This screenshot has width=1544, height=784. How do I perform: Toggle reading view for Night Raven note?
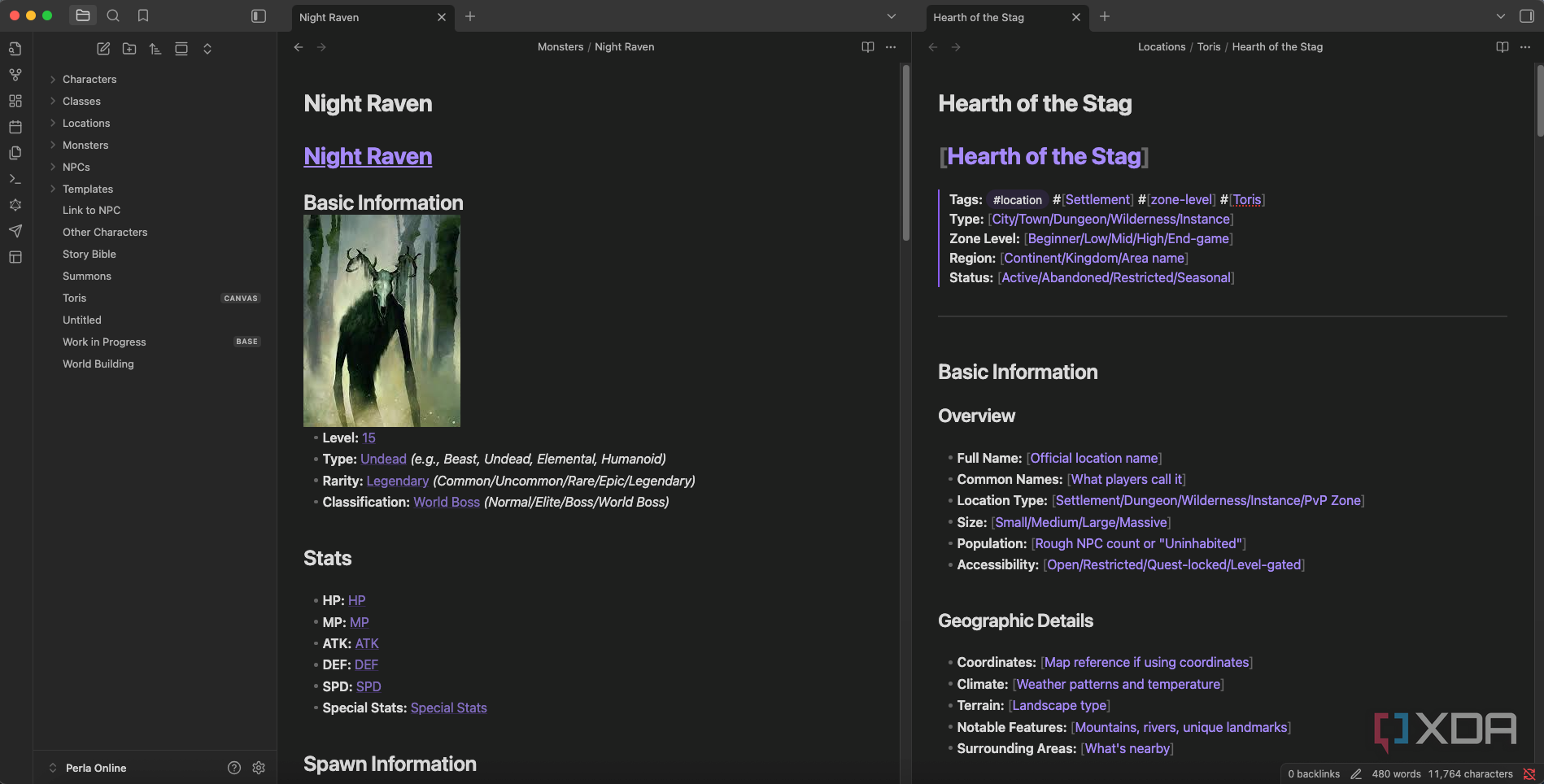(x=868, y=47)
